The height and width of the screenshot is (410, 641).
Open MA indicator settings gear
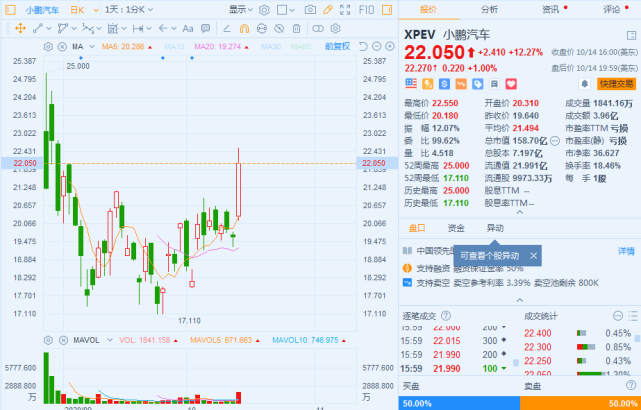(48, 47)
